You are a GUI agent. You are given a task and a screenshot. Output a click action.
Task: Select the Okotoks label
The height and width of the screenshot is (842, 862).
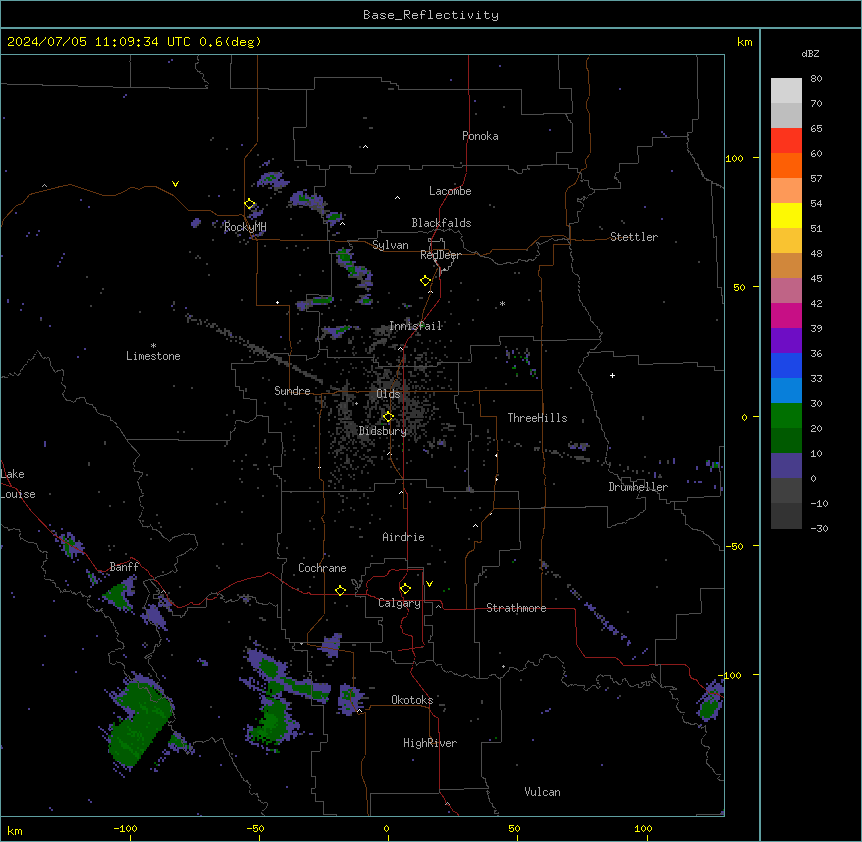(412, 700)
